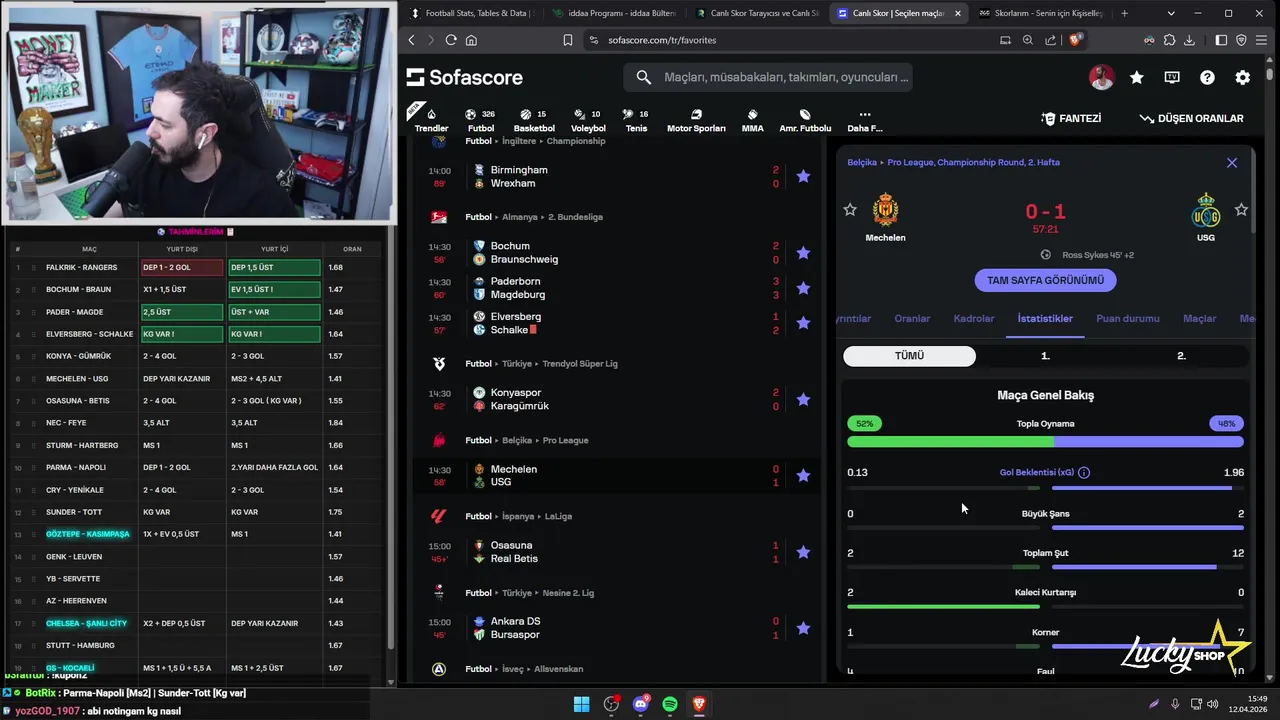1280x720 pixels.
Task: Switch to the Puan durumu tab
Action: tap(1128, 319)
